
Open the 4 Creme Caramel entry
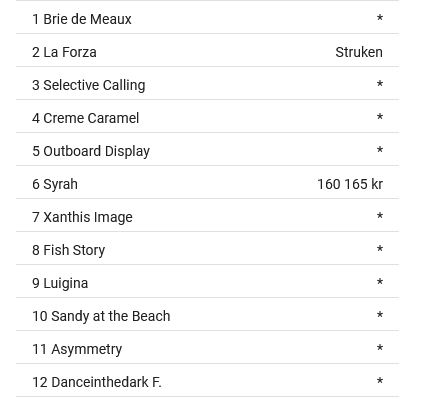click(x=207, y=116)
